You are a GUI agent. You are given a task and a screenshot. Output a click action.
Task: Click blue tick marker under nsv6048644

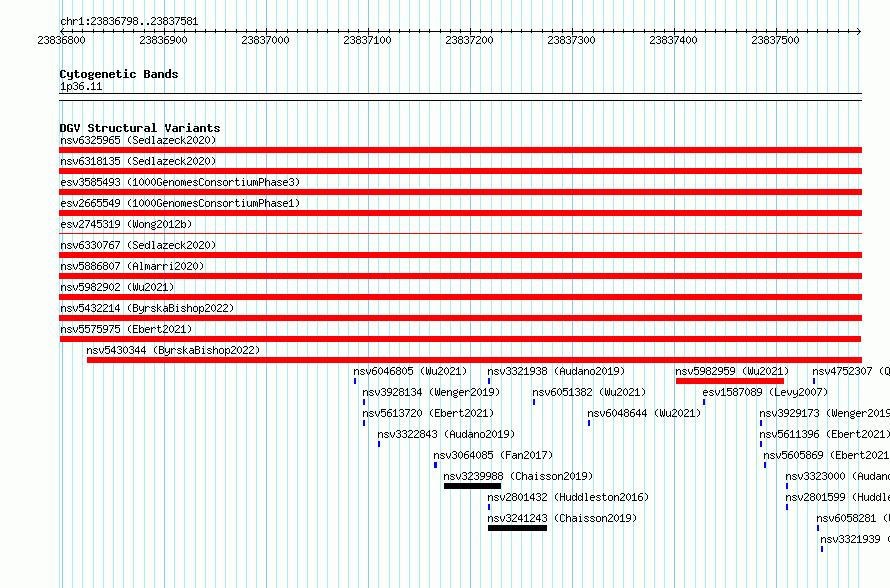tap(589, 423)
